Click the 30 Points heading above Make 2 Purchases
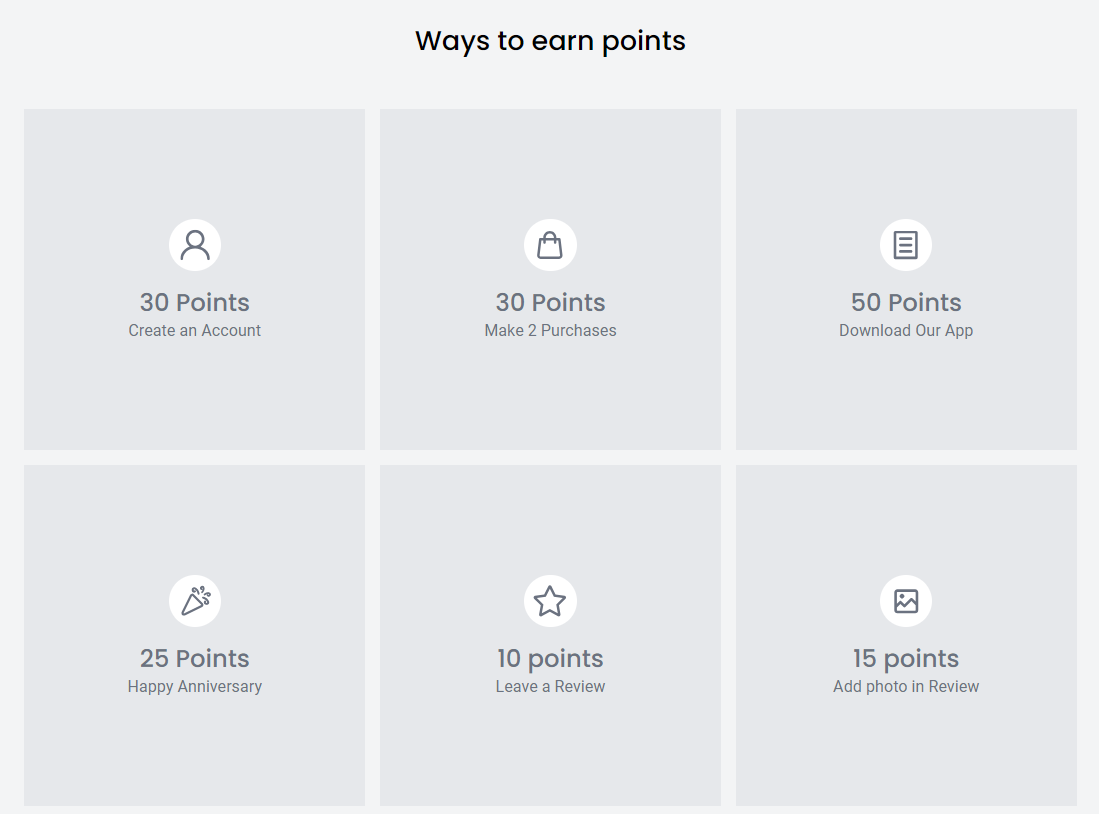The image size is (1099, 814). tap(550, 302)
